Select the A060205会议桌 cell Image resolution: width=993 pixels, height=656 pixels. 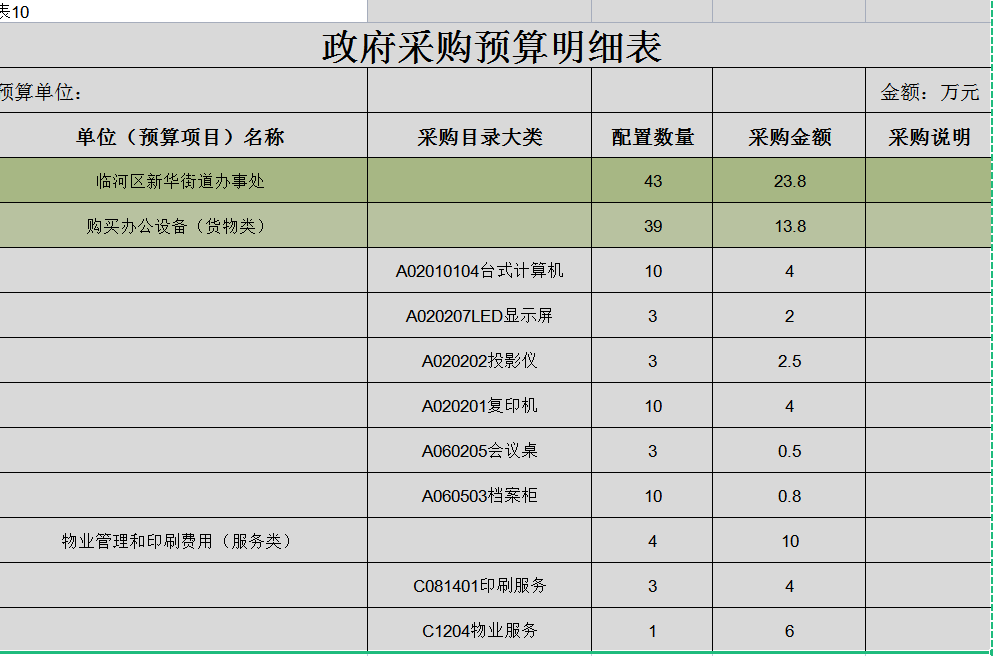click(479, 450)
